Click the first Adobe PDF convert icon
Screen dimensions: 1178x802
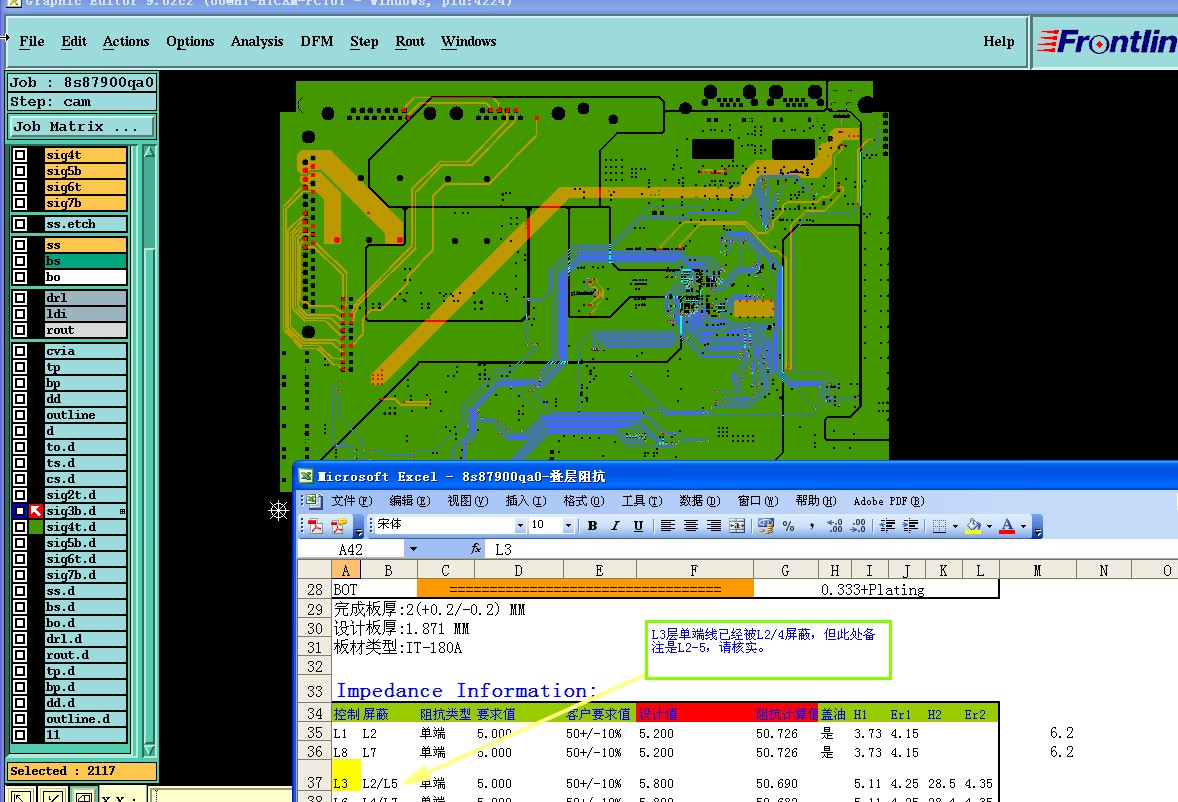point(316,526)
